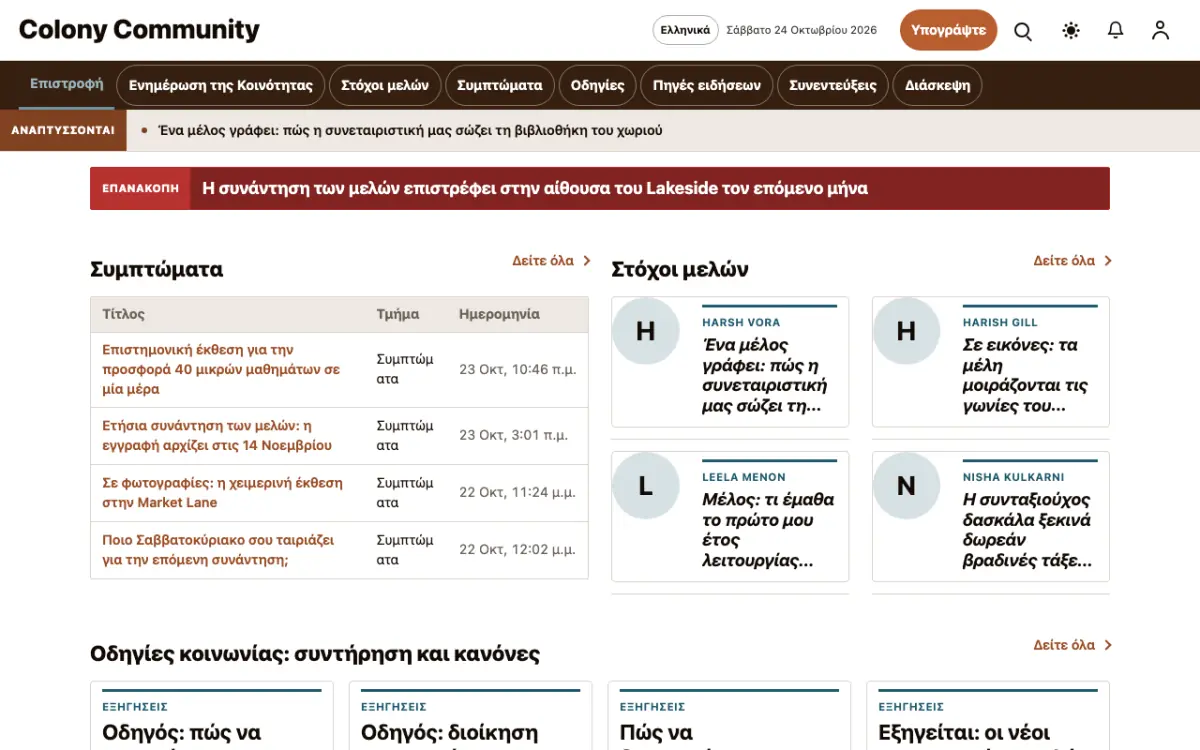Open article Ετήσια συνάντηση των μελών
Image resolution: width=1200 pixels, height=750 pixels.
(x=217, y=436)
